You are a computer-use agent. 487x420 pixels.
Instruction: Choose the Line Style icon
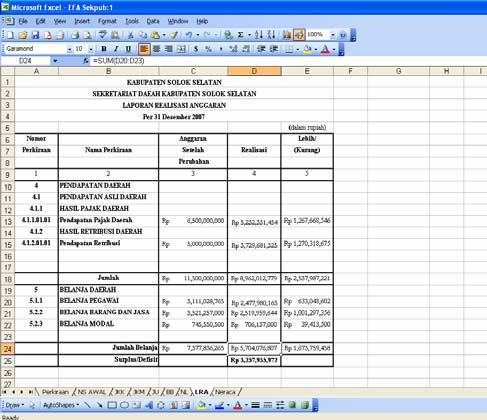[255, 405]
